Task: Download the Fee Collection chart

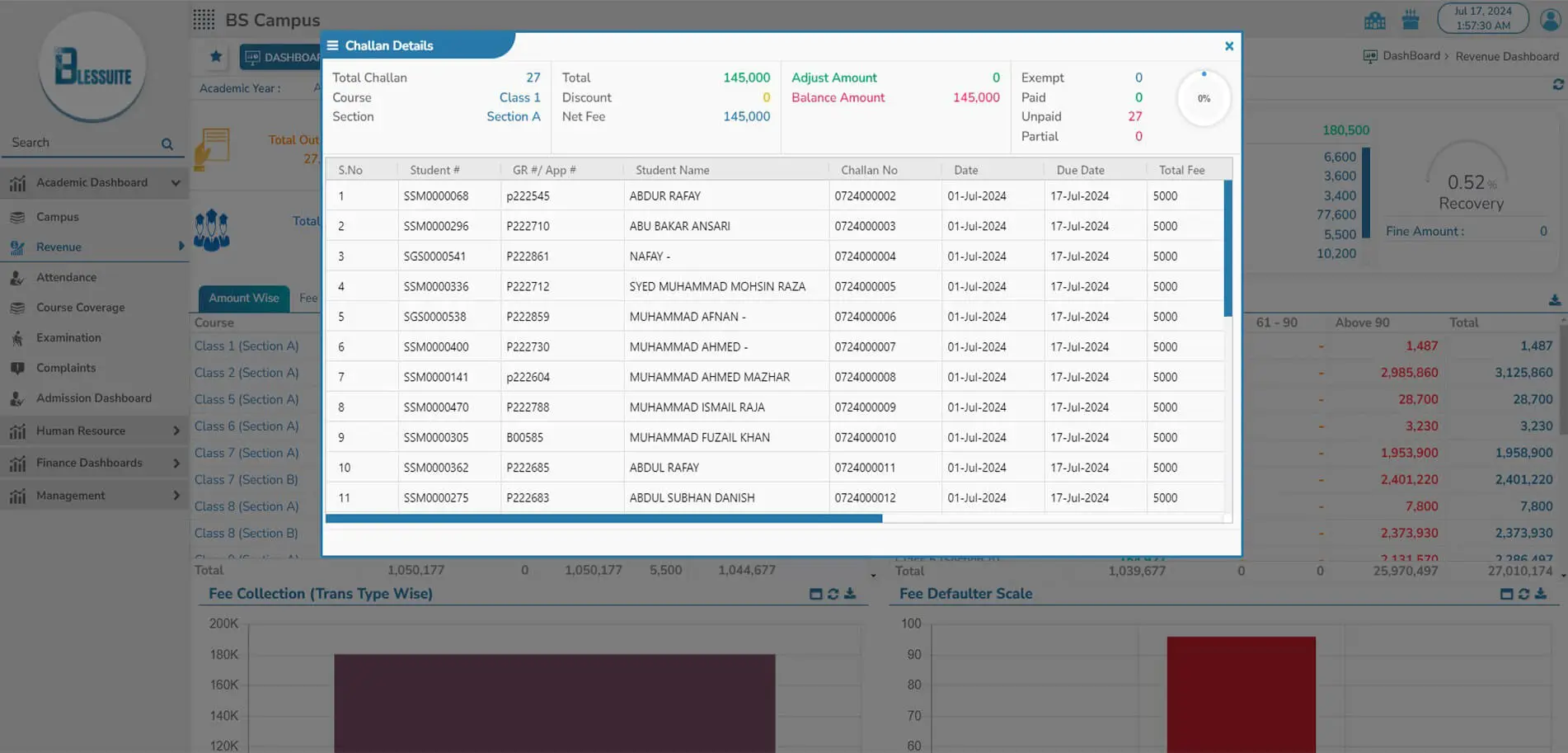Action: pyautogui.click(x=850, y=594)
